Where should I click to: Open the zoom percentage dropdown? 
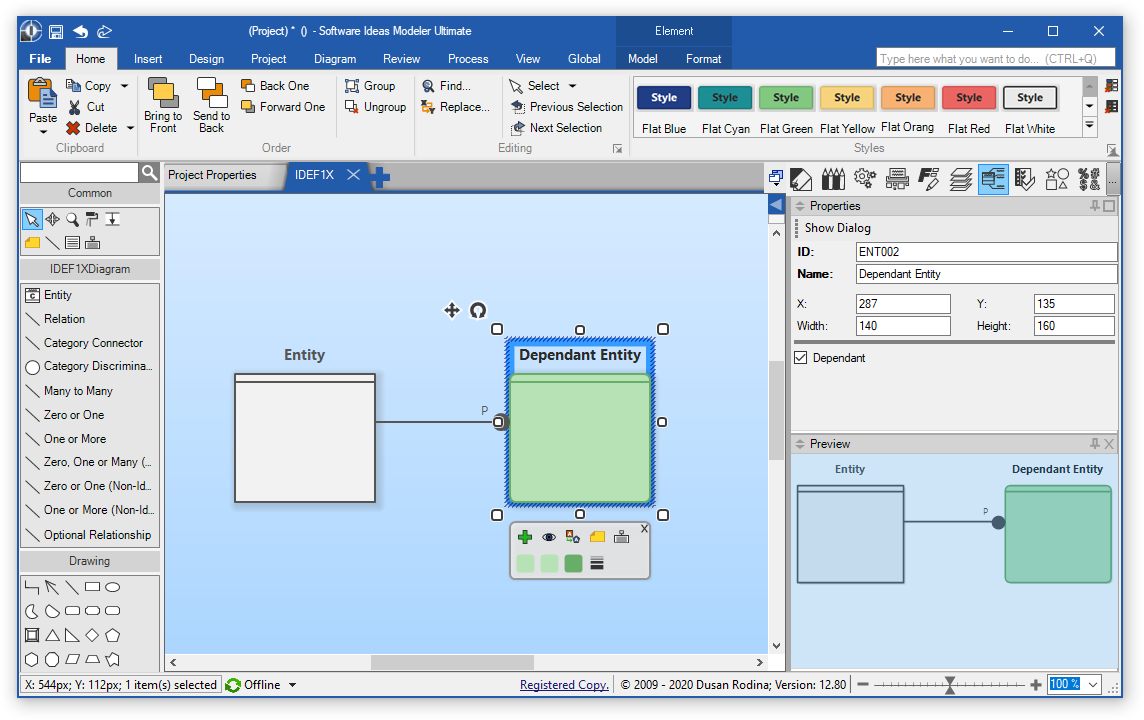(x=1092, y=685)
